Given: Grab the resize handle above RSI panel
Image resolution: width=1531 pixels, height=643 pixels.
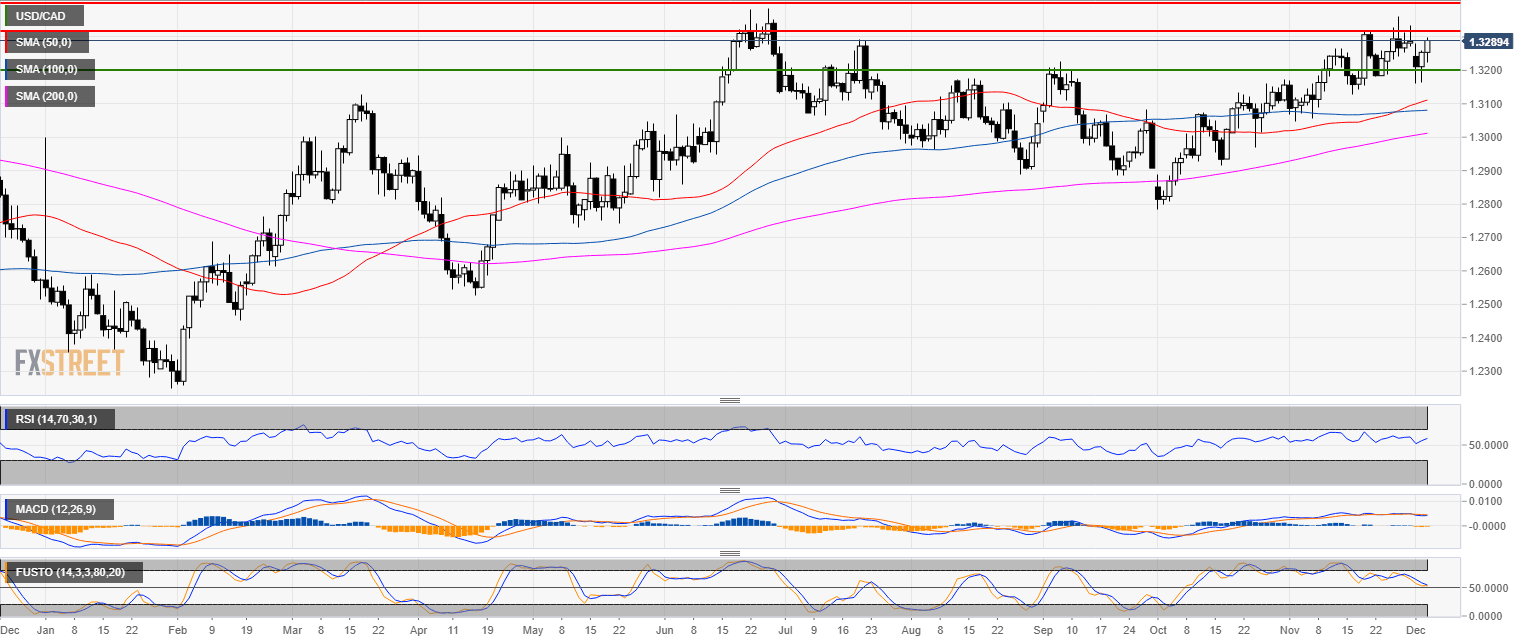Looking at the screenshot, I should pyautogui.click(x=729, y=400).
